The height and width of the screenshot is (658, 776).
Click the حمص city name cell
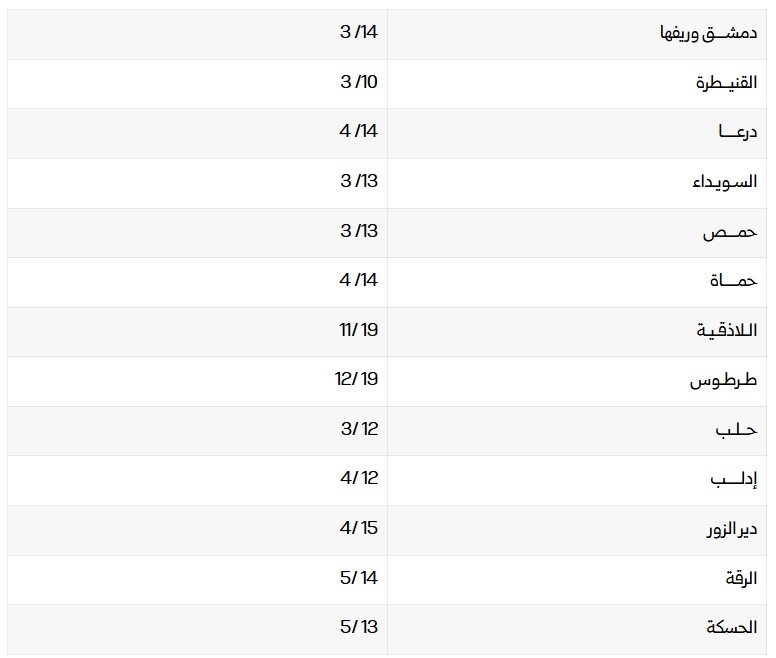[730, 231]
